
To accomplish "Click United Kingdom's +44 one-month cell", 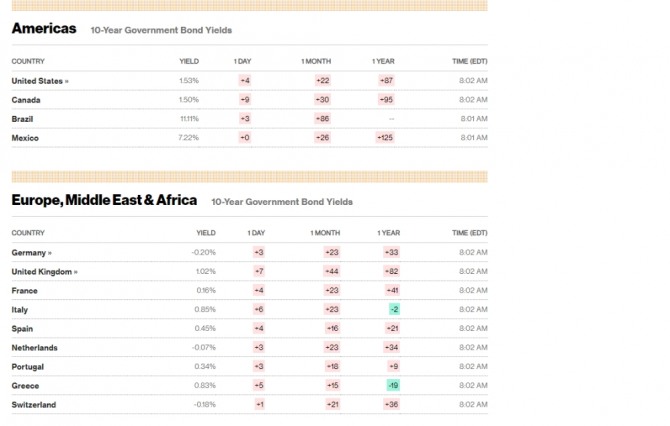I will click(x=332, y=272).
